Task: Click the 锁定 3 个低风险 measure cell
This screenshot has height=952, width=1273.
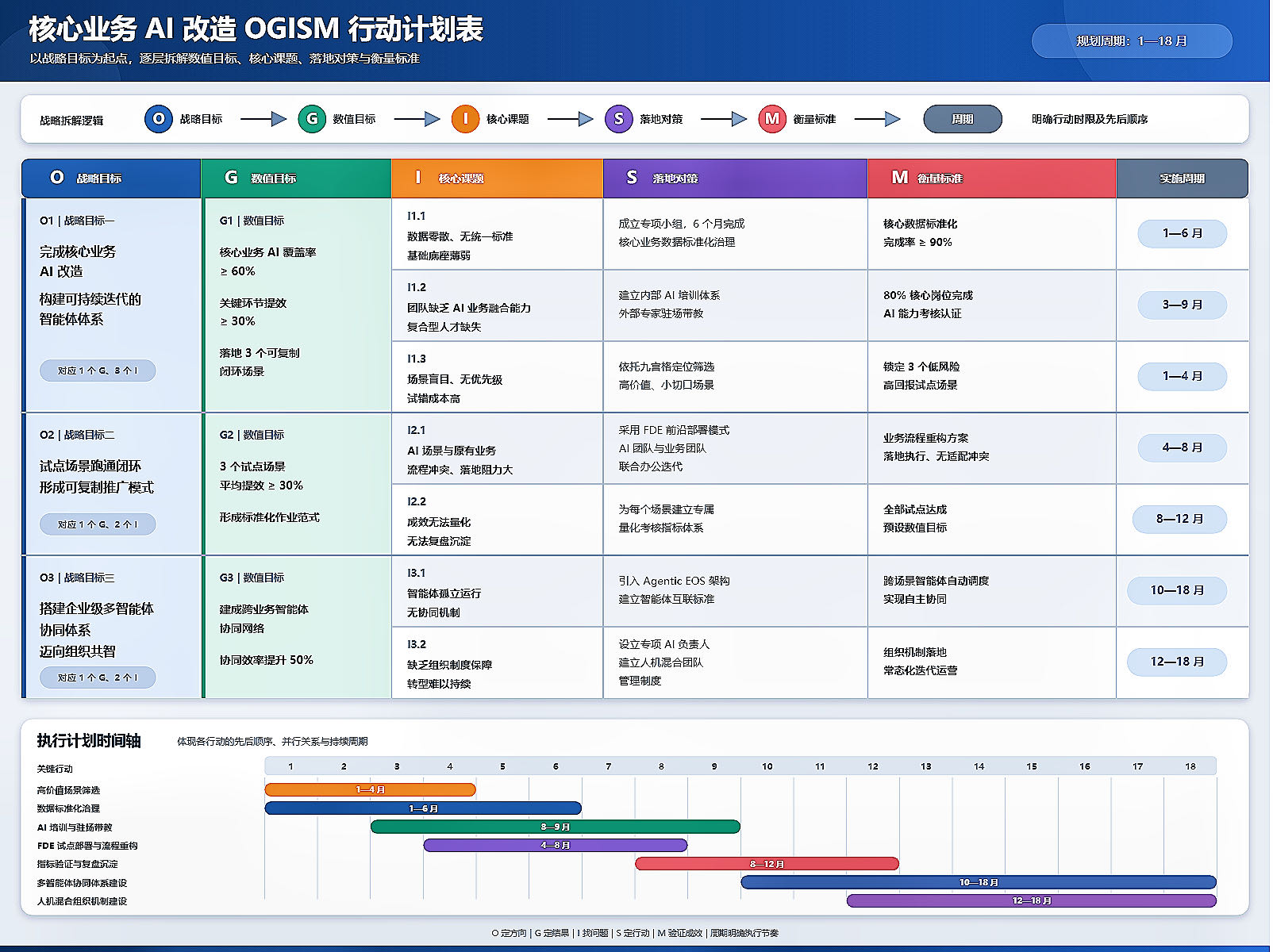Action: pos(992,376)
